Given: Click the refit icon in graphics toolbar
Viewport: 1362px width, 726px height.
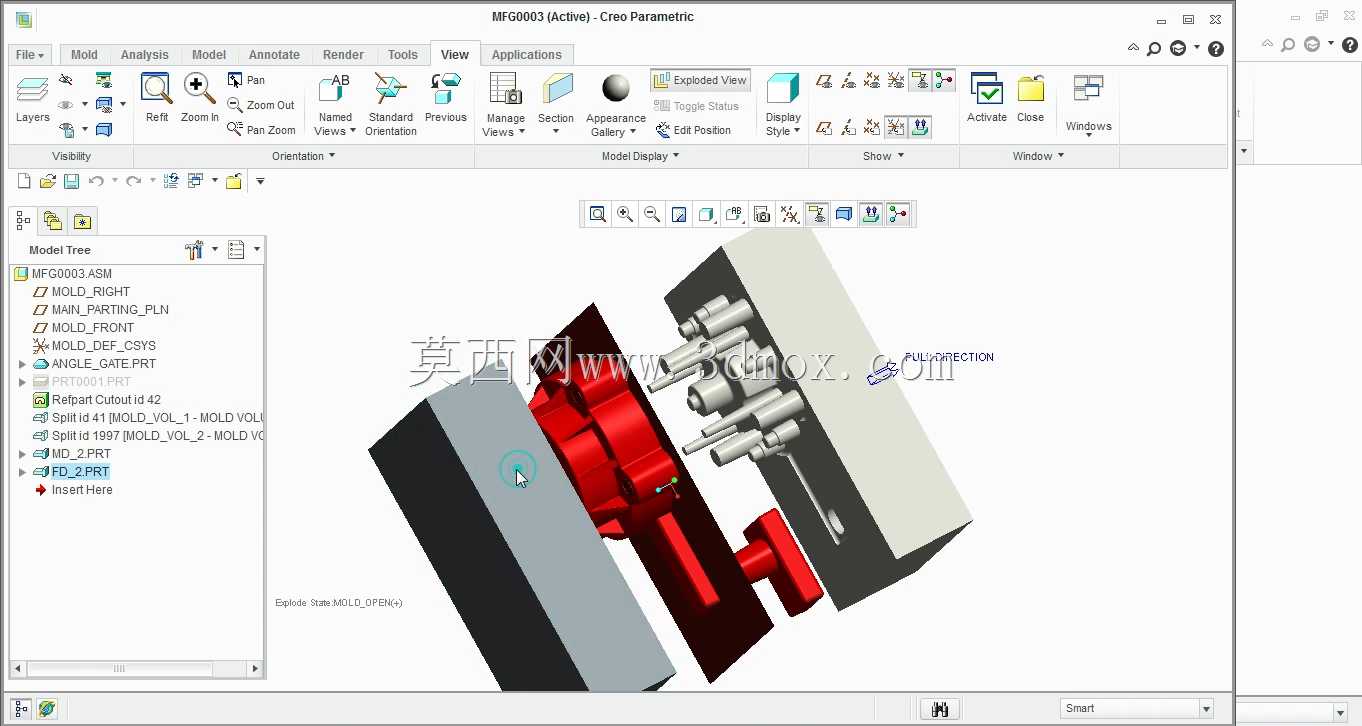Looking at the screenshot, I should pyautogui.click(x=598, y=214).
